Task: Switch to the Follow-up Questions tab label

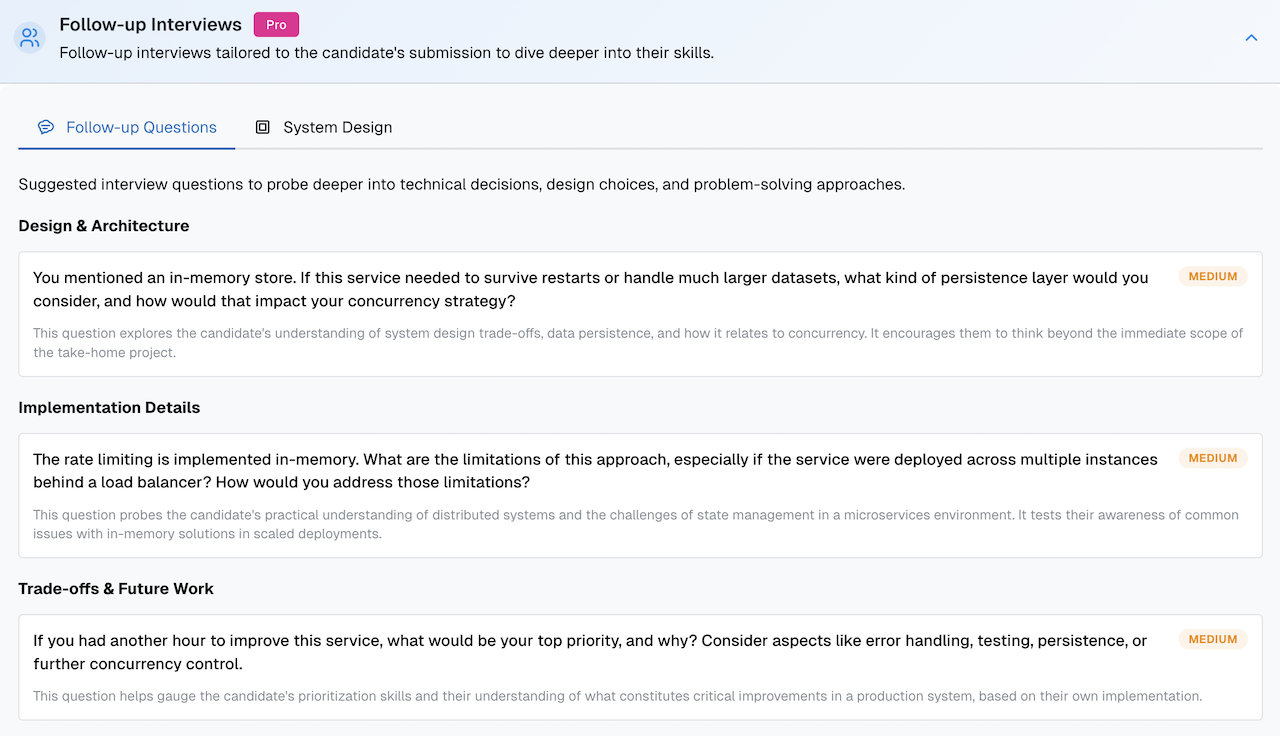Action: point(141,127)
